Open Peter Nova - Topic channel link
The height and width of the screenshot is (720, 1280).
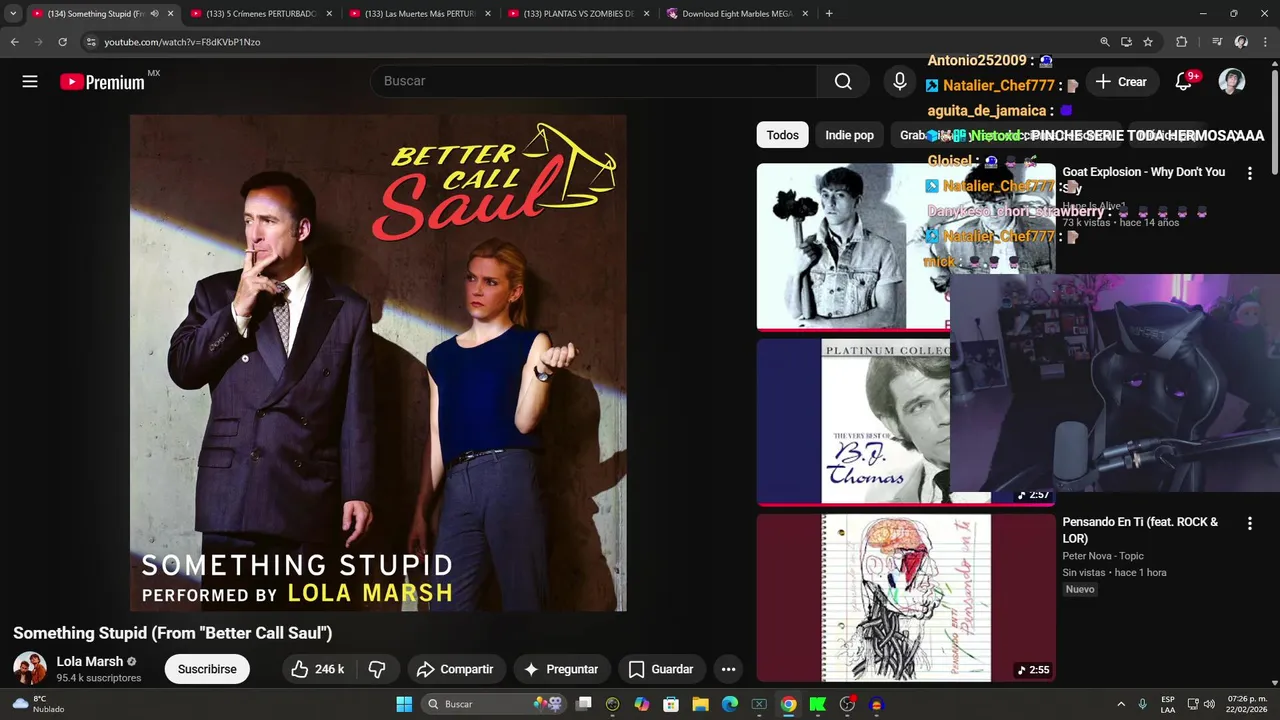[x=1103, y=556]
